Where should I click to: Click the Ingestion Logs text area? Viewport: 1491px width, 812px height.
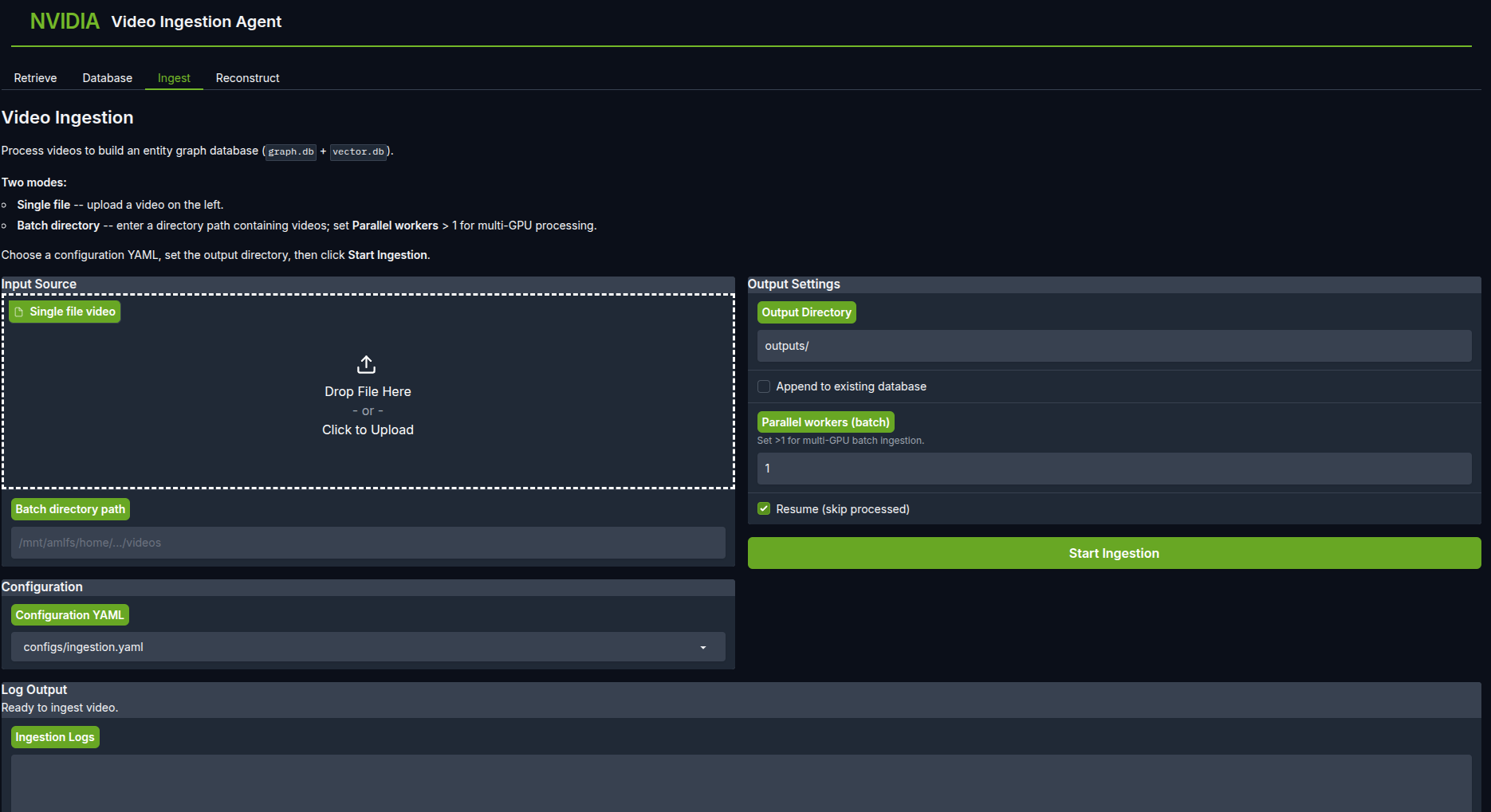click(741, 783)
